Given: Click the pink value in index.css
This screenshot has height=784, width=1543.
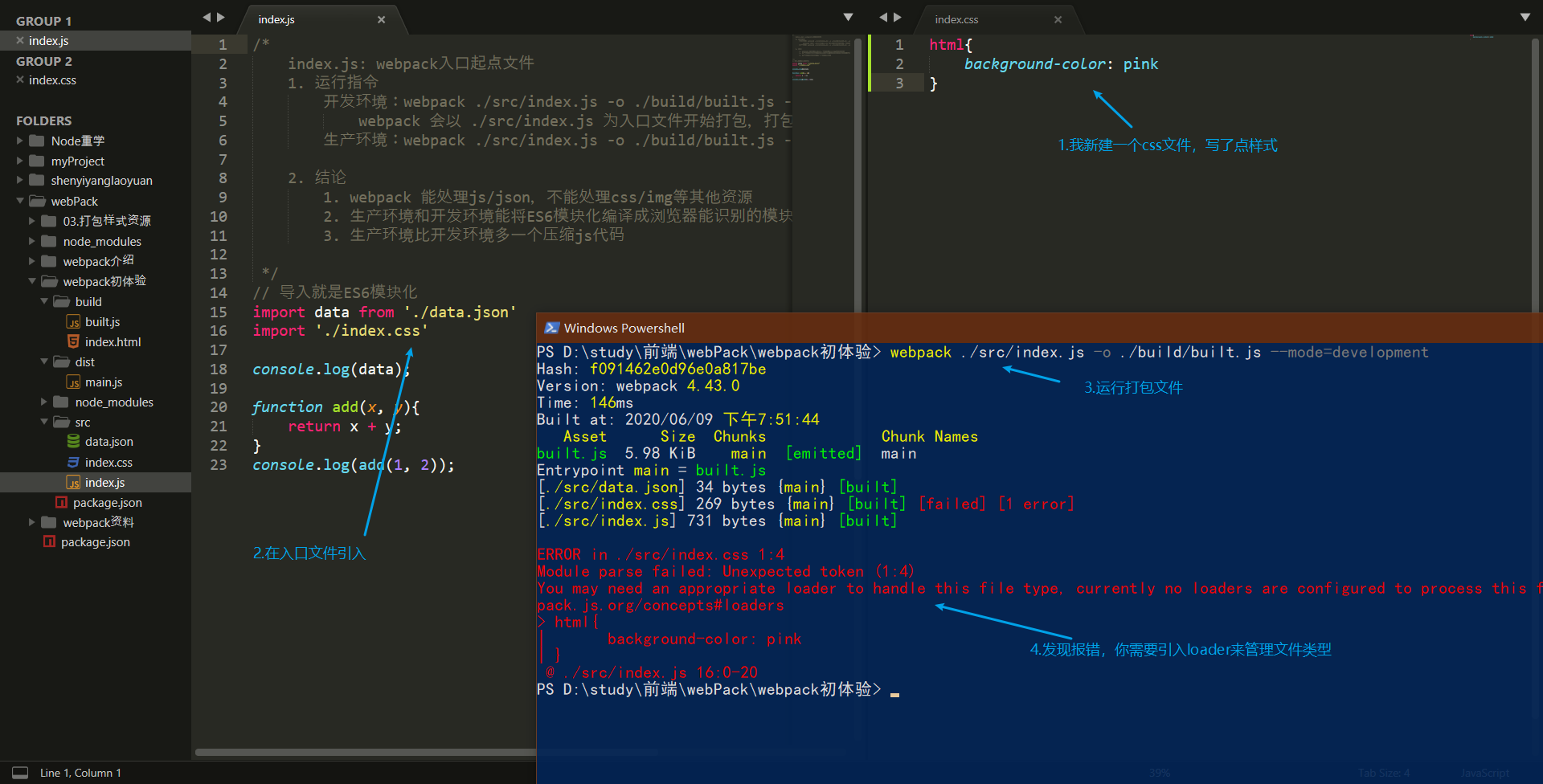Looking at the screenshot, I should point(1140,63).
